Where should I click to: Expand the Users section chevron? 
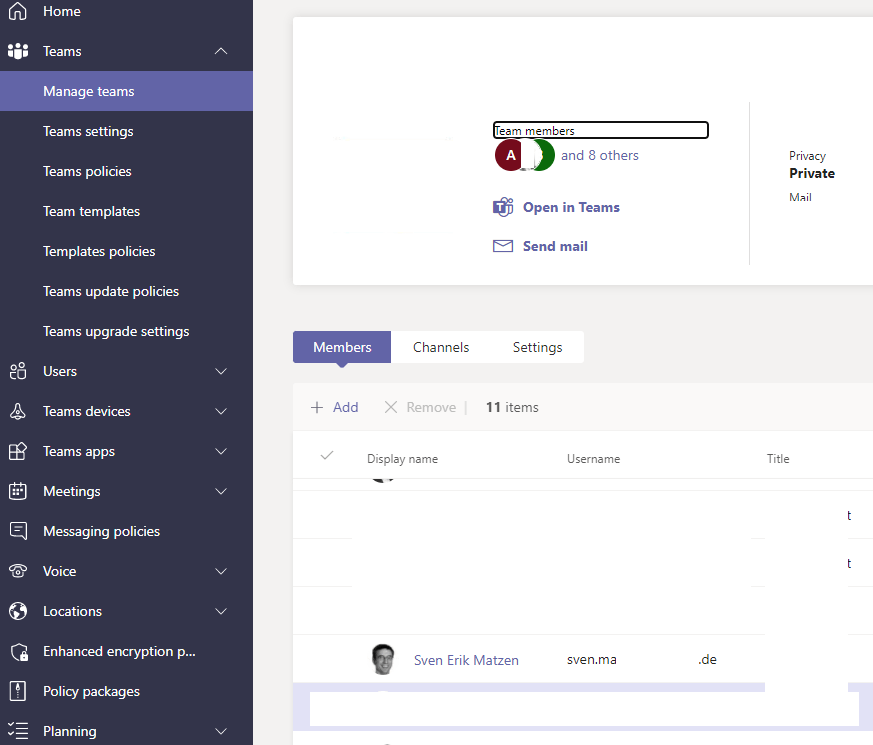(221, 371)
